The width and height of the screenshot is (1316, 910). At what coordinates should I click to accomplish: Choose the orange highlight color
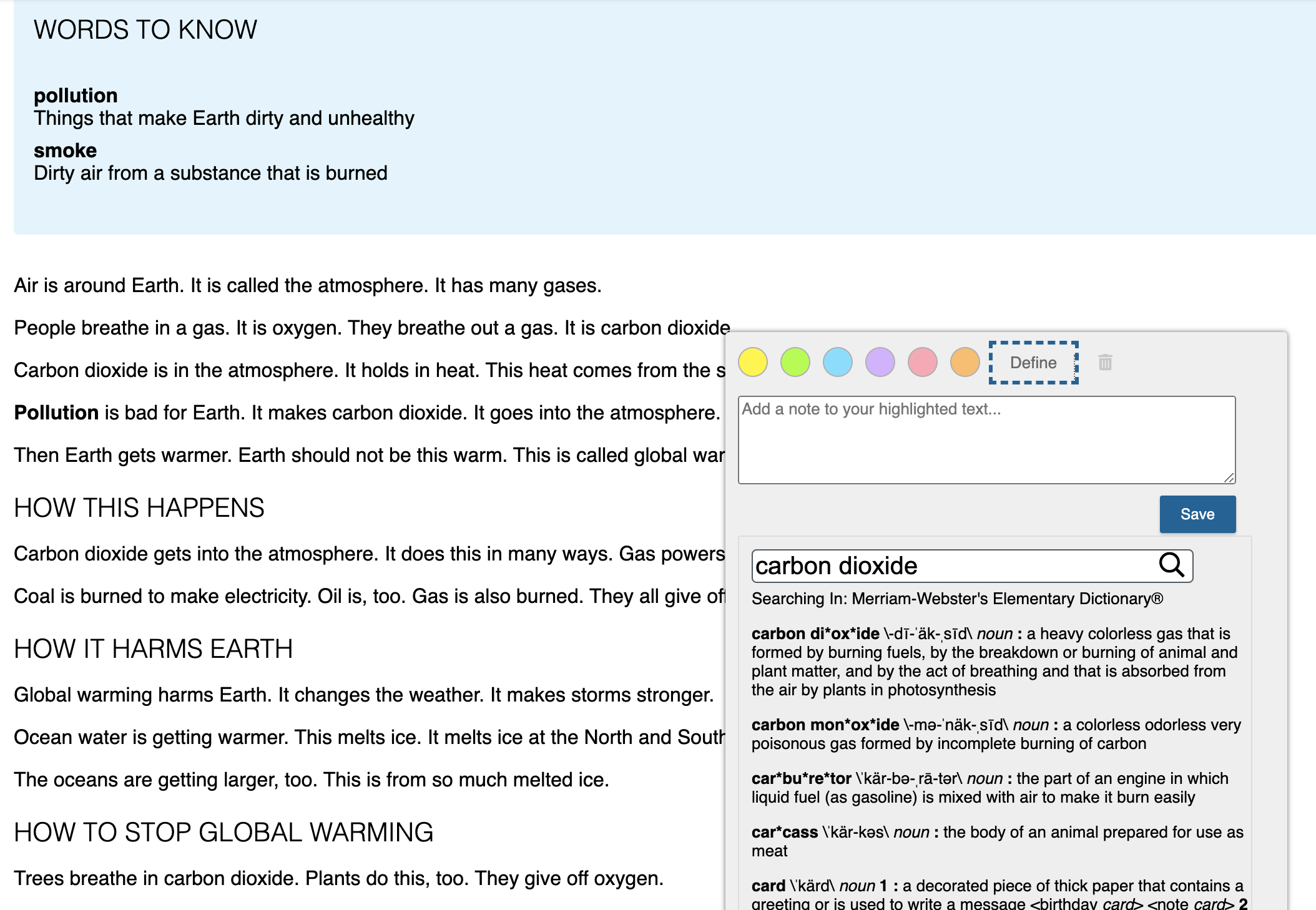[965, 363]
